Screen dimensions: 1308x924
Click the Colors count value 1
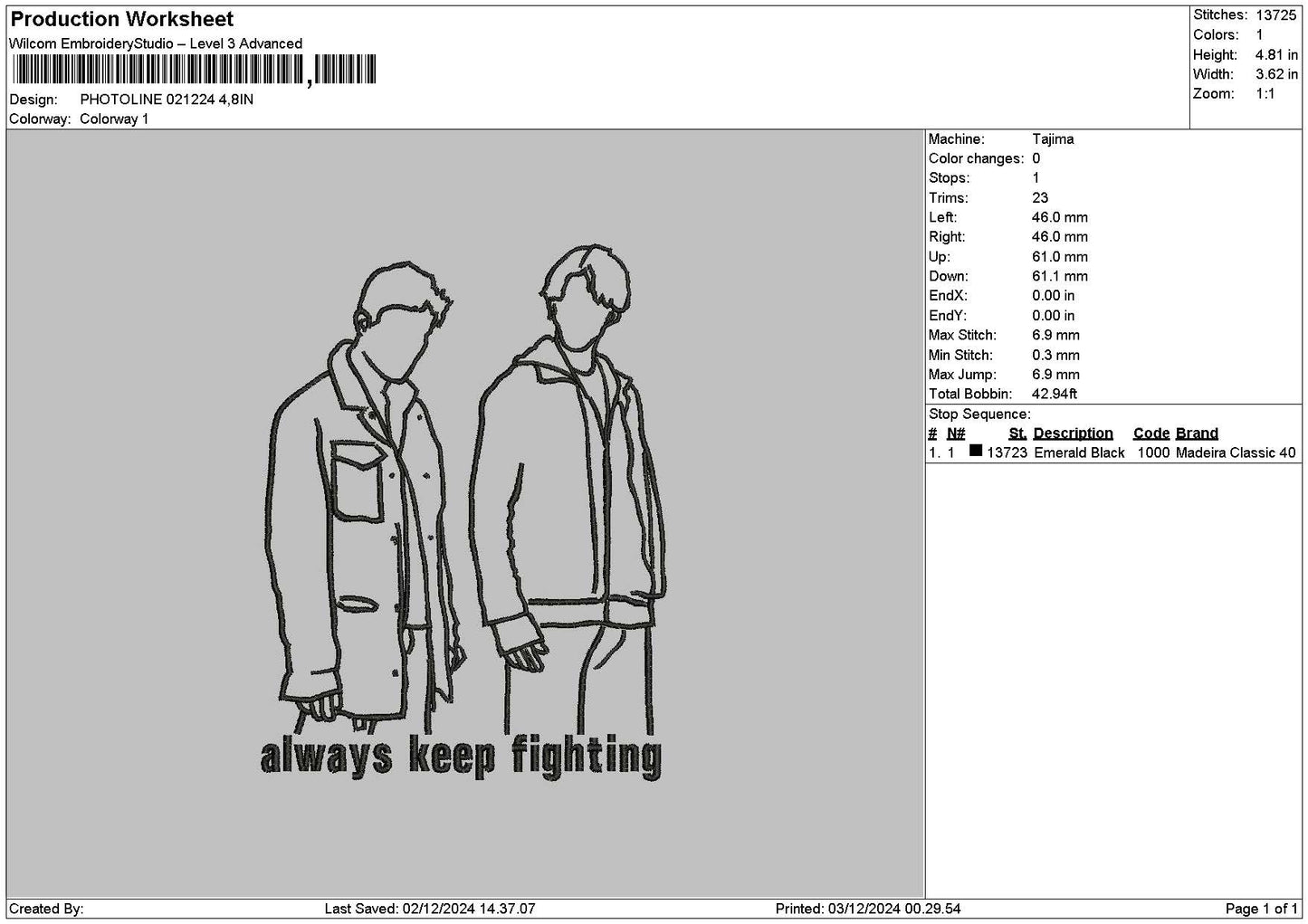1259,35
